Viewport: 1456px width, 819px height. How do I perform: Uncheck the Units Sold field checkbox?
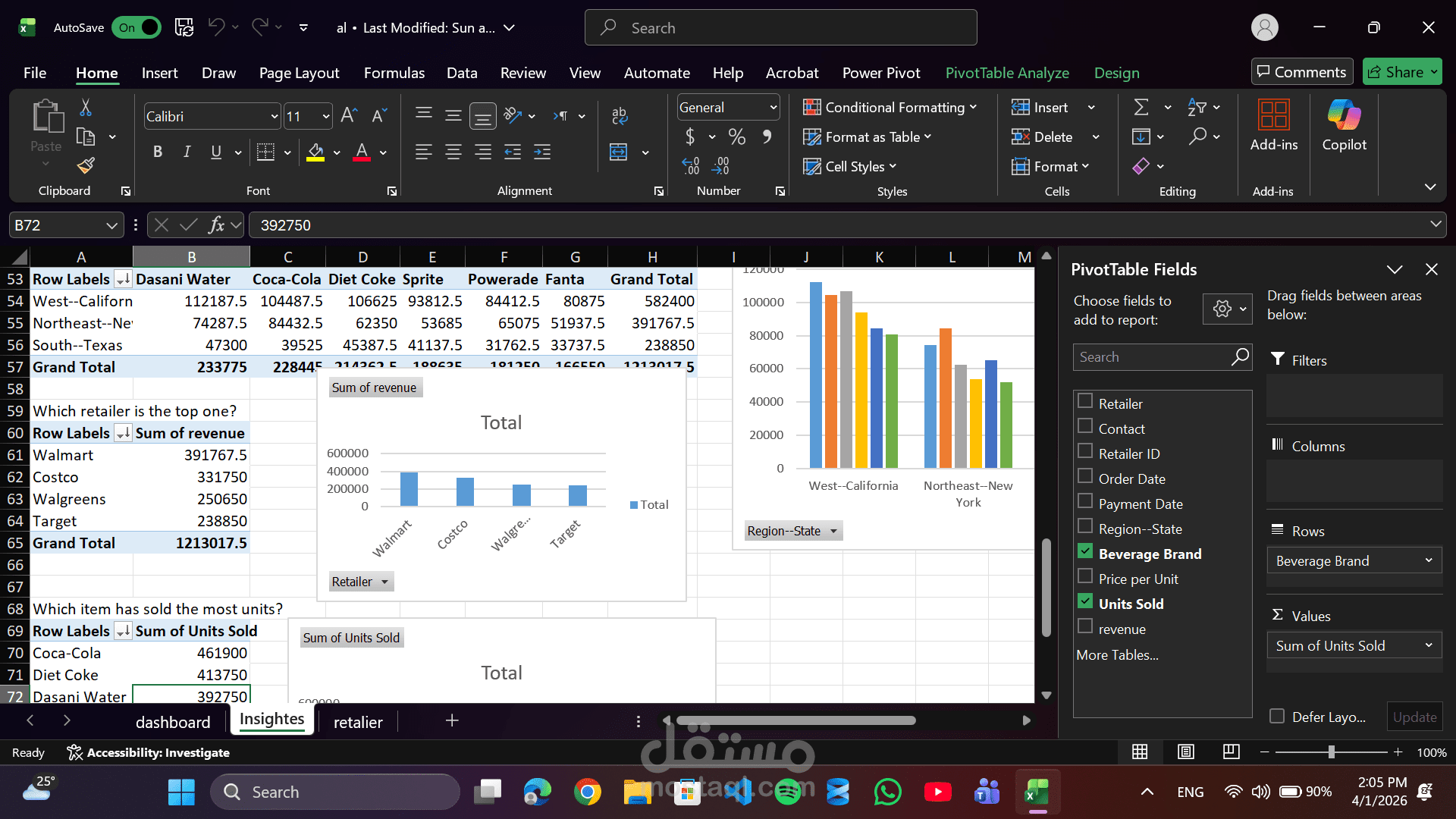tap(1085, 601)
